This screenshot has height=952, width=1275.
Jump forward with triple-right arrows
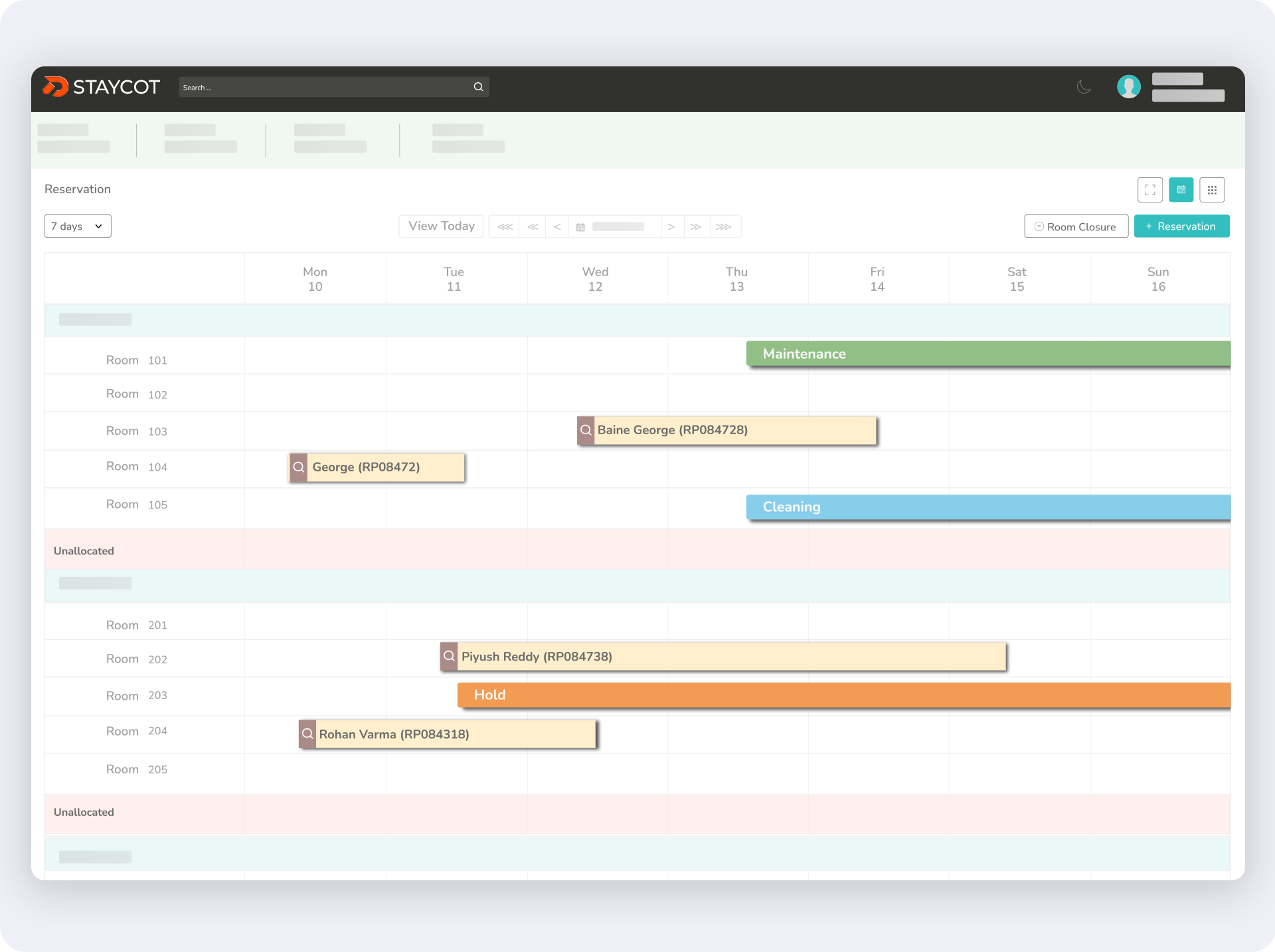pyautogui.click(x=724, y=227)
